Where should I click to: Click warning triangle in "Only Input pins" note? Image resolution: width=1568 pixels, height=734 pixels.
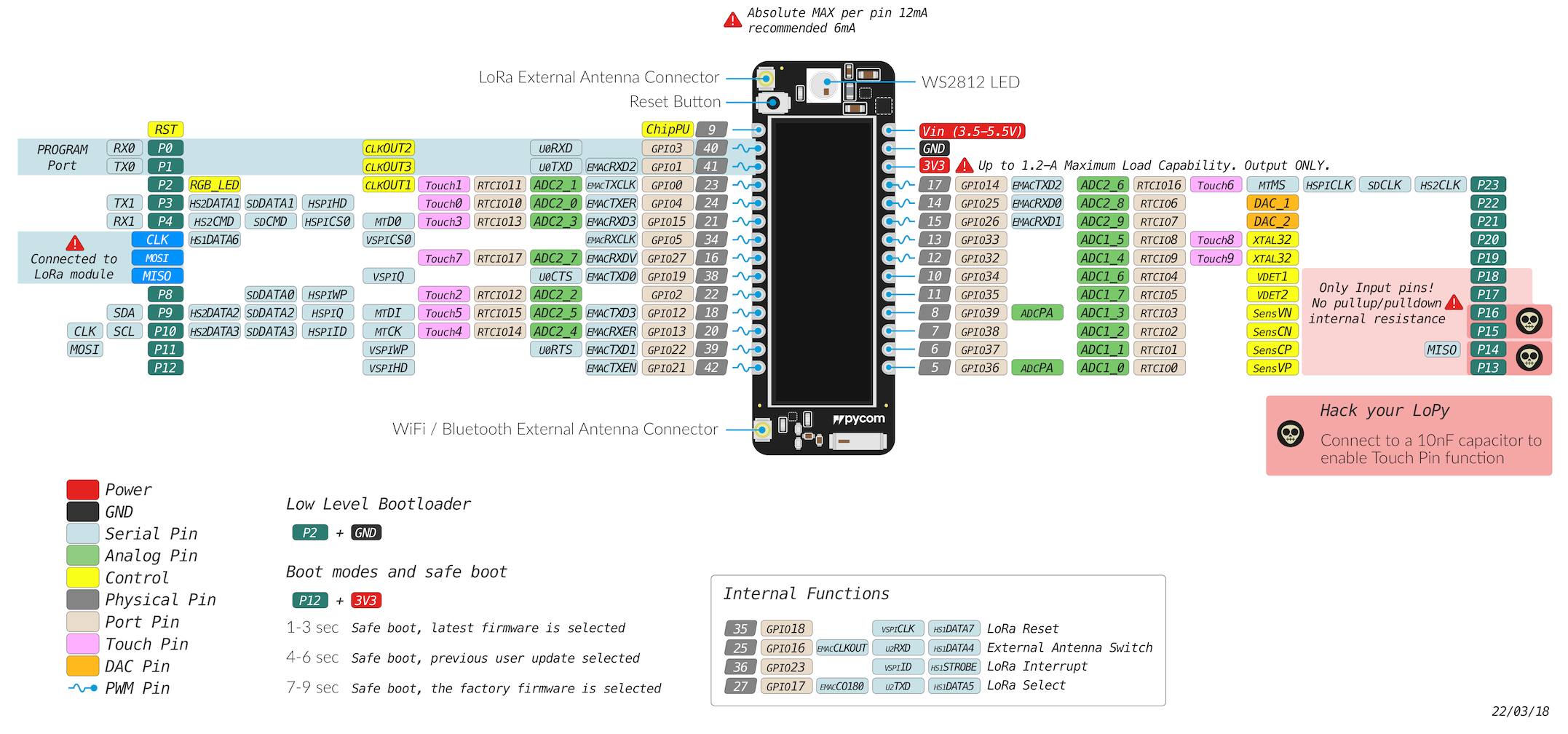[x=1454, y=303]
